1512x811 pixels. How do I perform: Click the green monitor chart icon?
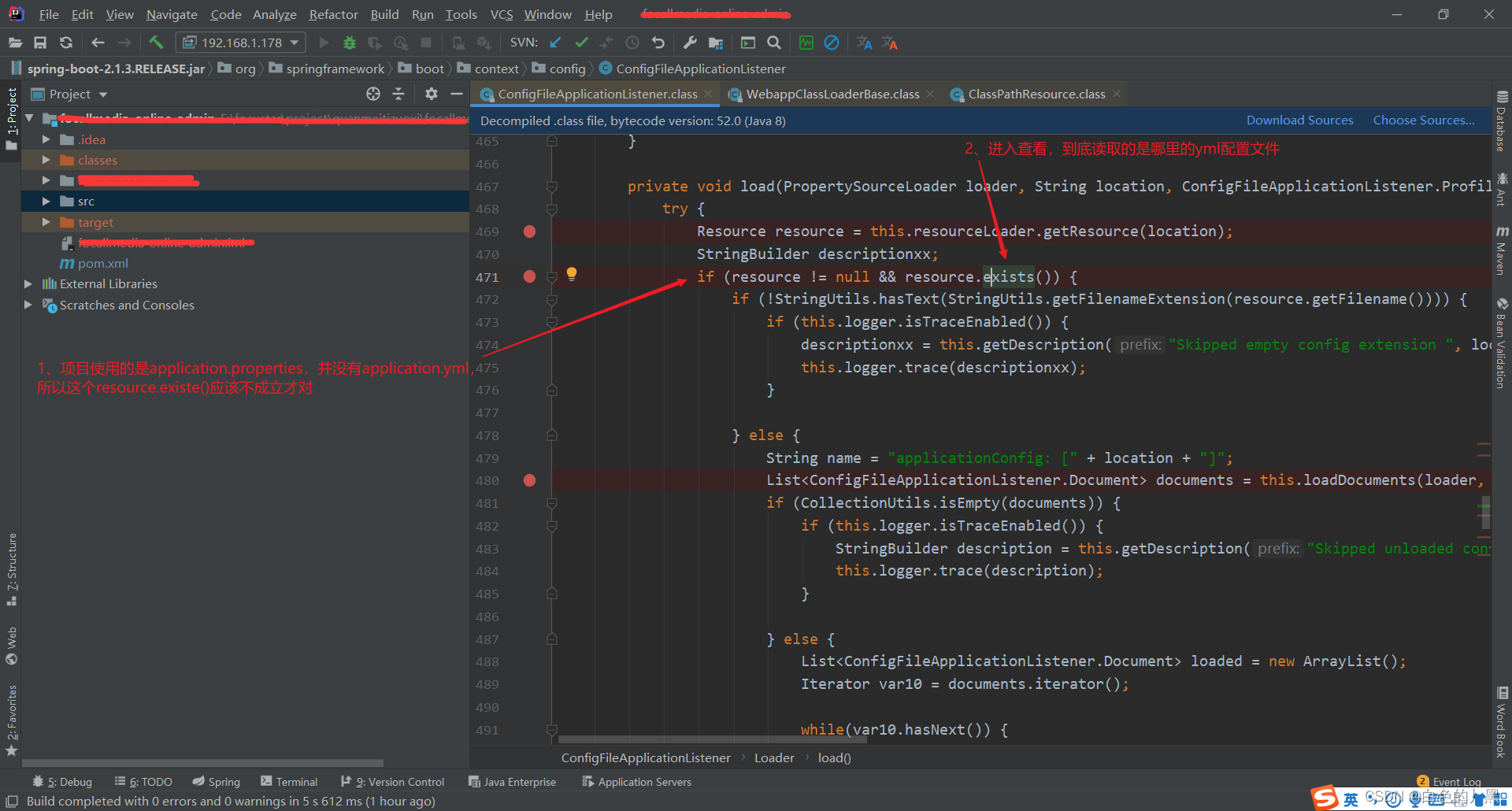pos(806,43)
